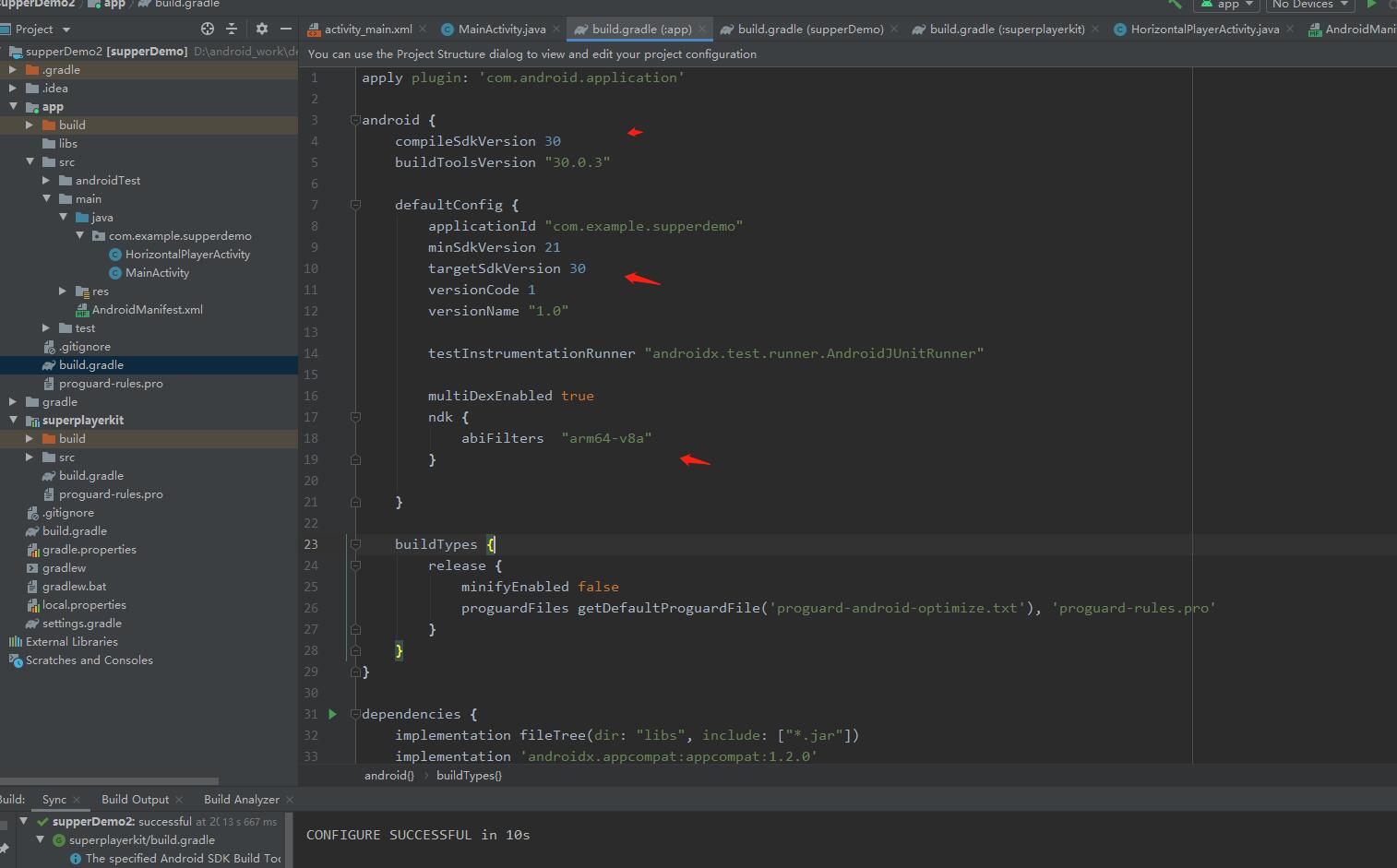Image resolution: width=1397 pixels, height=868 pixels.
Task: Click the horizontal scrollbar in Project panel
Action: click(109, 780)
